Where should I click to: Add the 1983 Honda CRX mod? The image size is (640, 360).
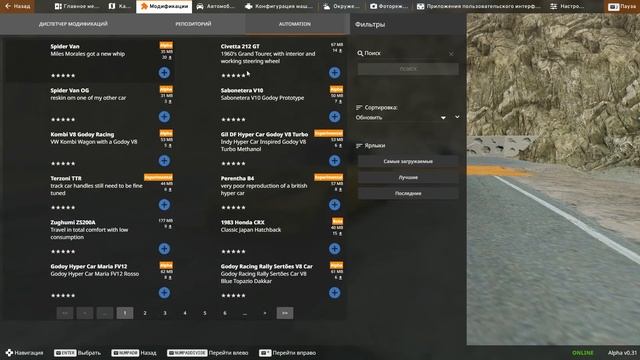click(334, 249)
